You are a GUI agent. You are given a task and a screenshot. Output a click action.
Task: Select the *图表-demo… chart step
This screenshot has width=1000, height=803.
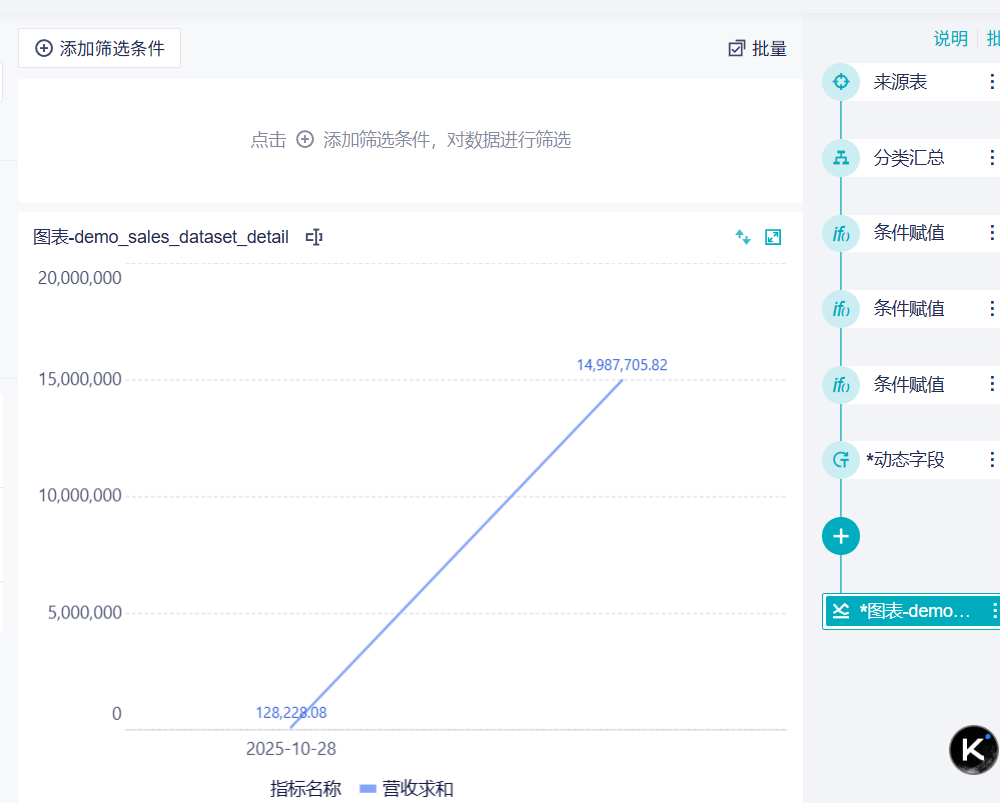[912, 611]
